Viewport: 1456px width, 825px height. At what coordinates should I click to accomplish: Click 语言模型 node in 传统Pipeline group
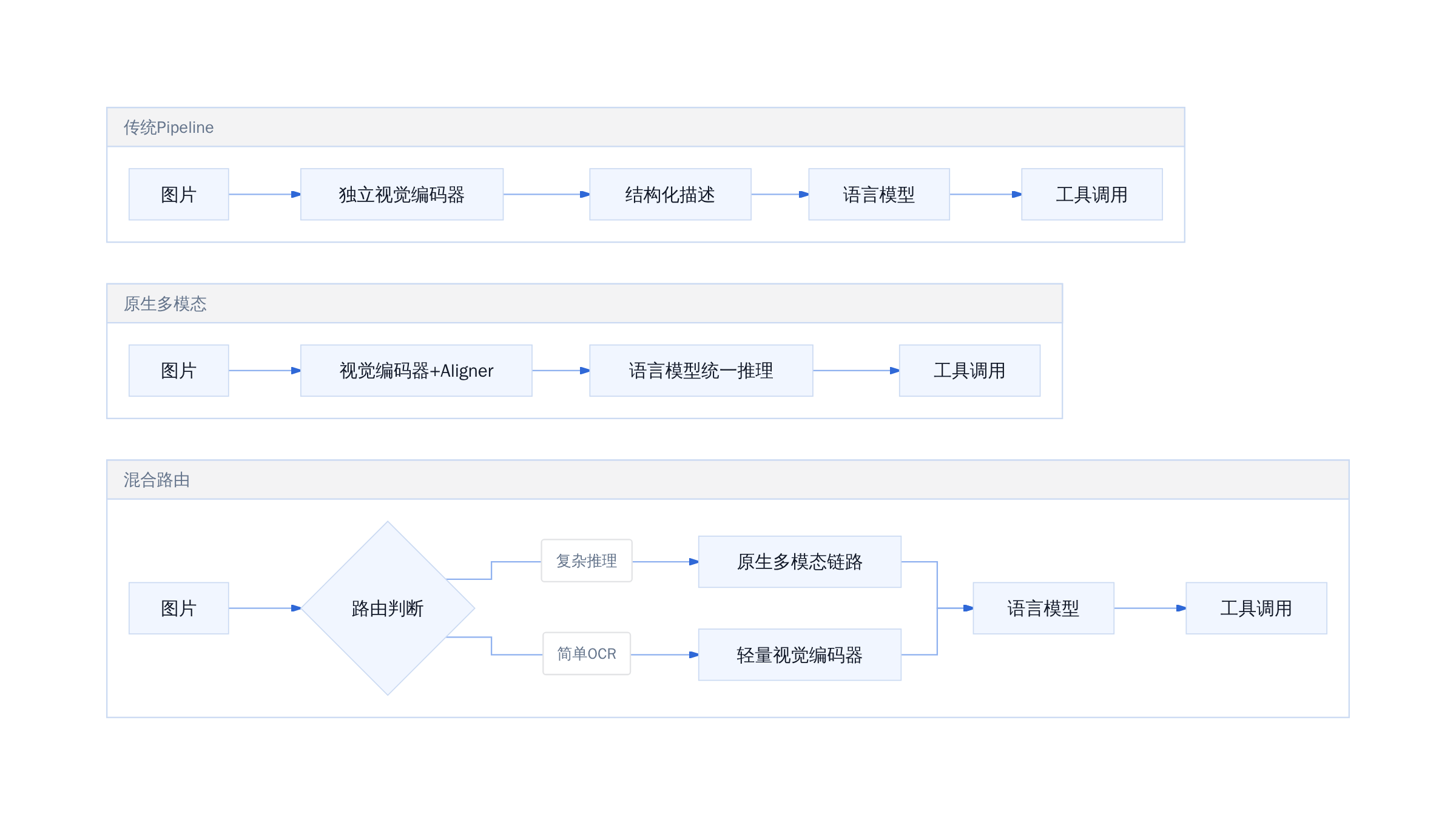pos(879,194)
